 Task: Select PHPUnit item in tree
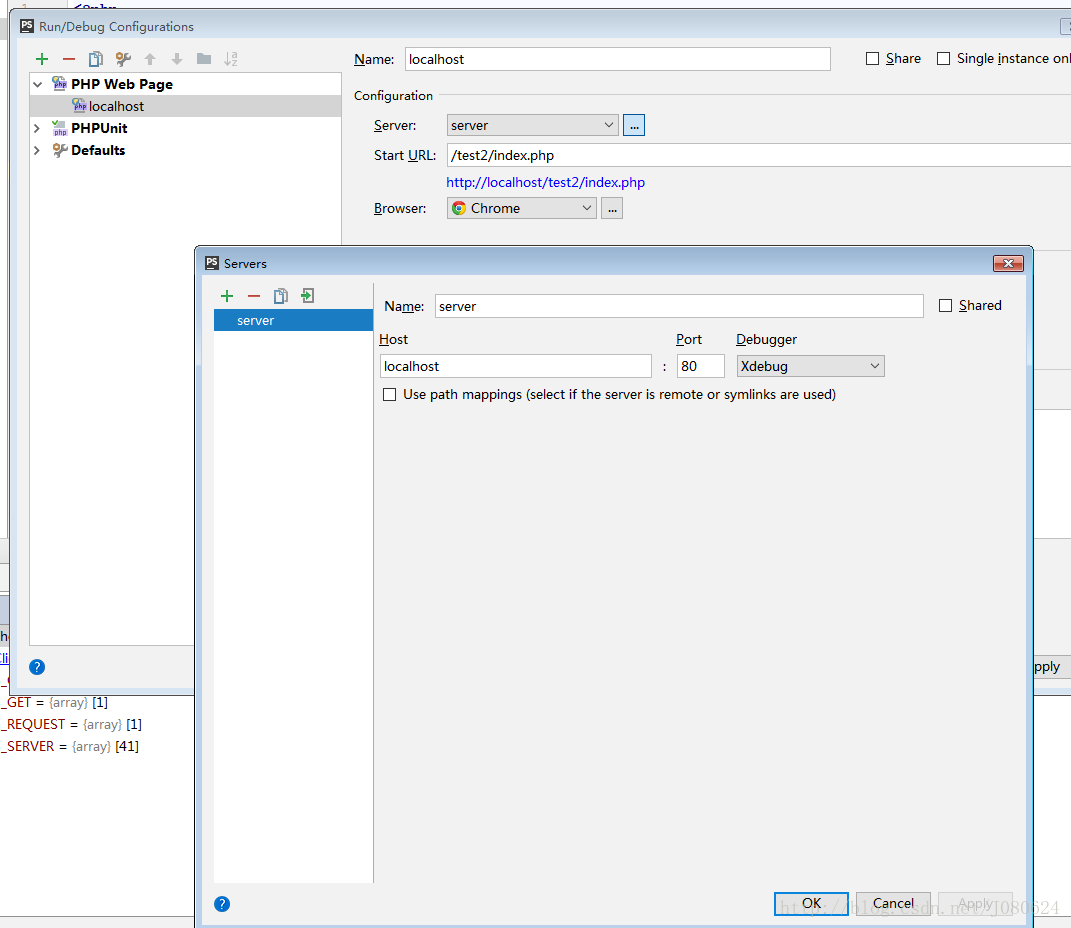pos(99,128)
